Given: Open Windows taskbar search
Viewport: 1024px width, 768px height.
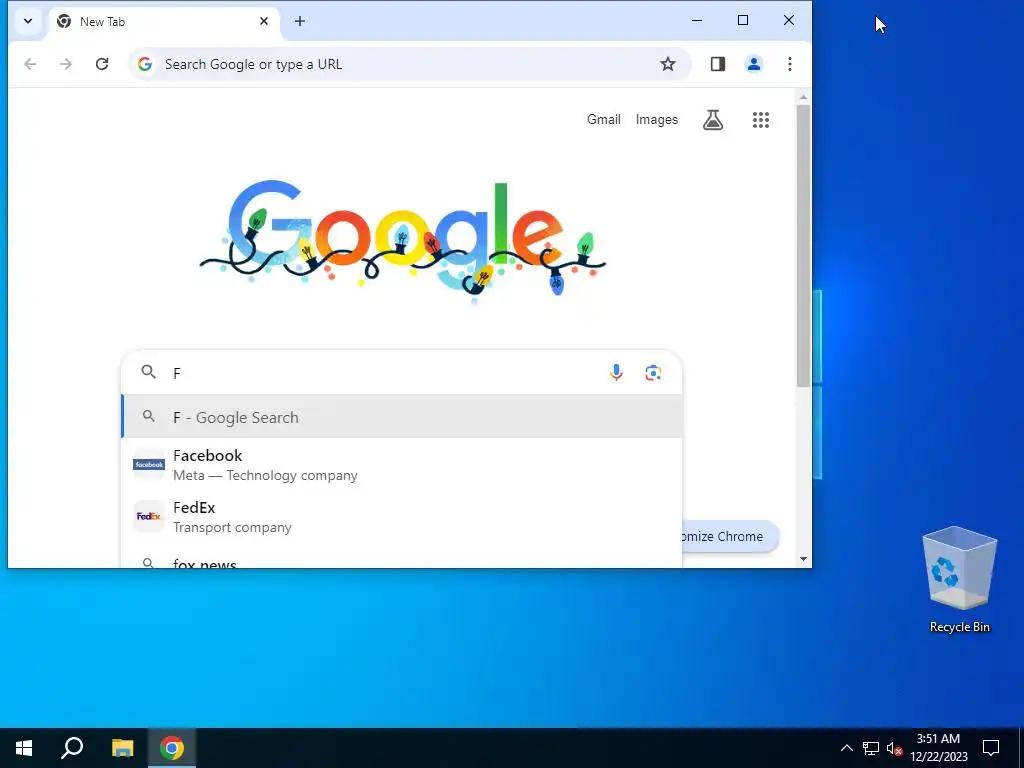Looking at the screenshot, I should (72, 748).
